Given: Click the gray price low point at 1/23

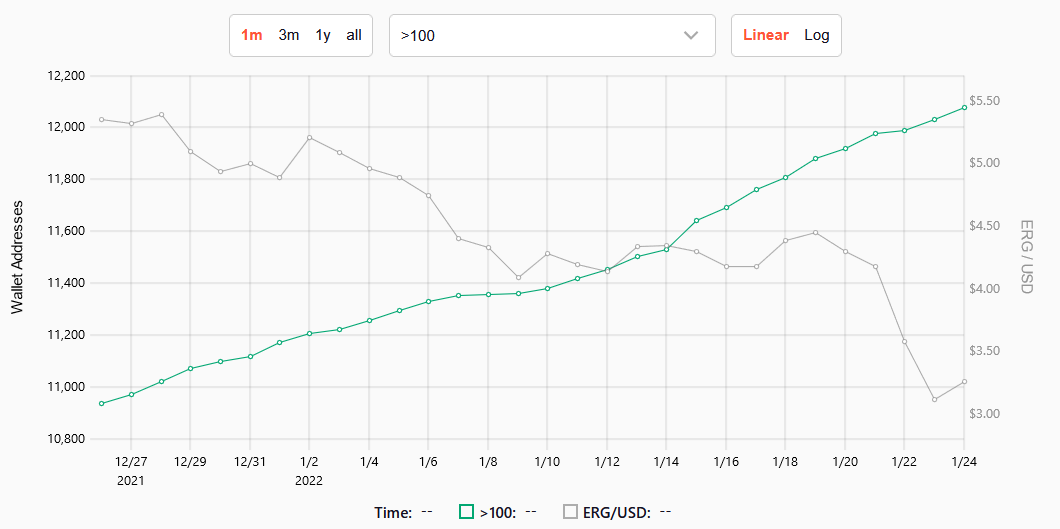Looking at the screenshot, I should point(934,399).
